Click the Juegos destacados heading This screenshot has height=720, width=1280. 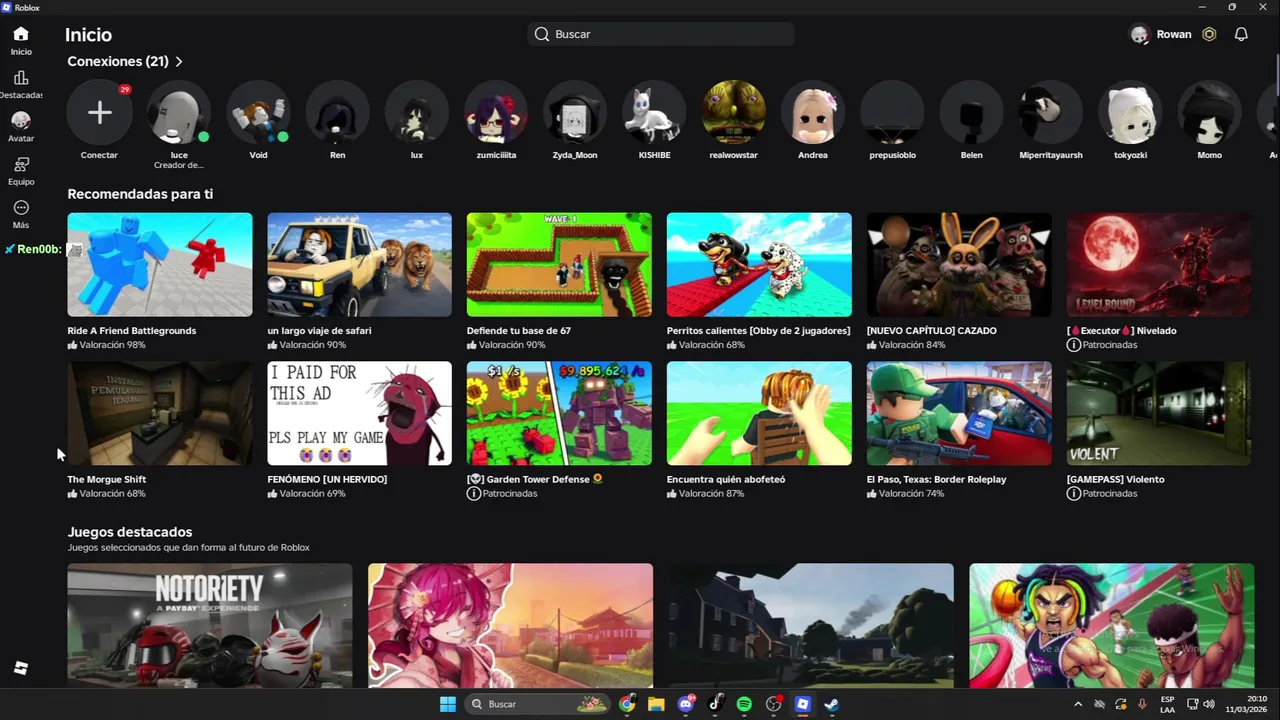point(130,532)
